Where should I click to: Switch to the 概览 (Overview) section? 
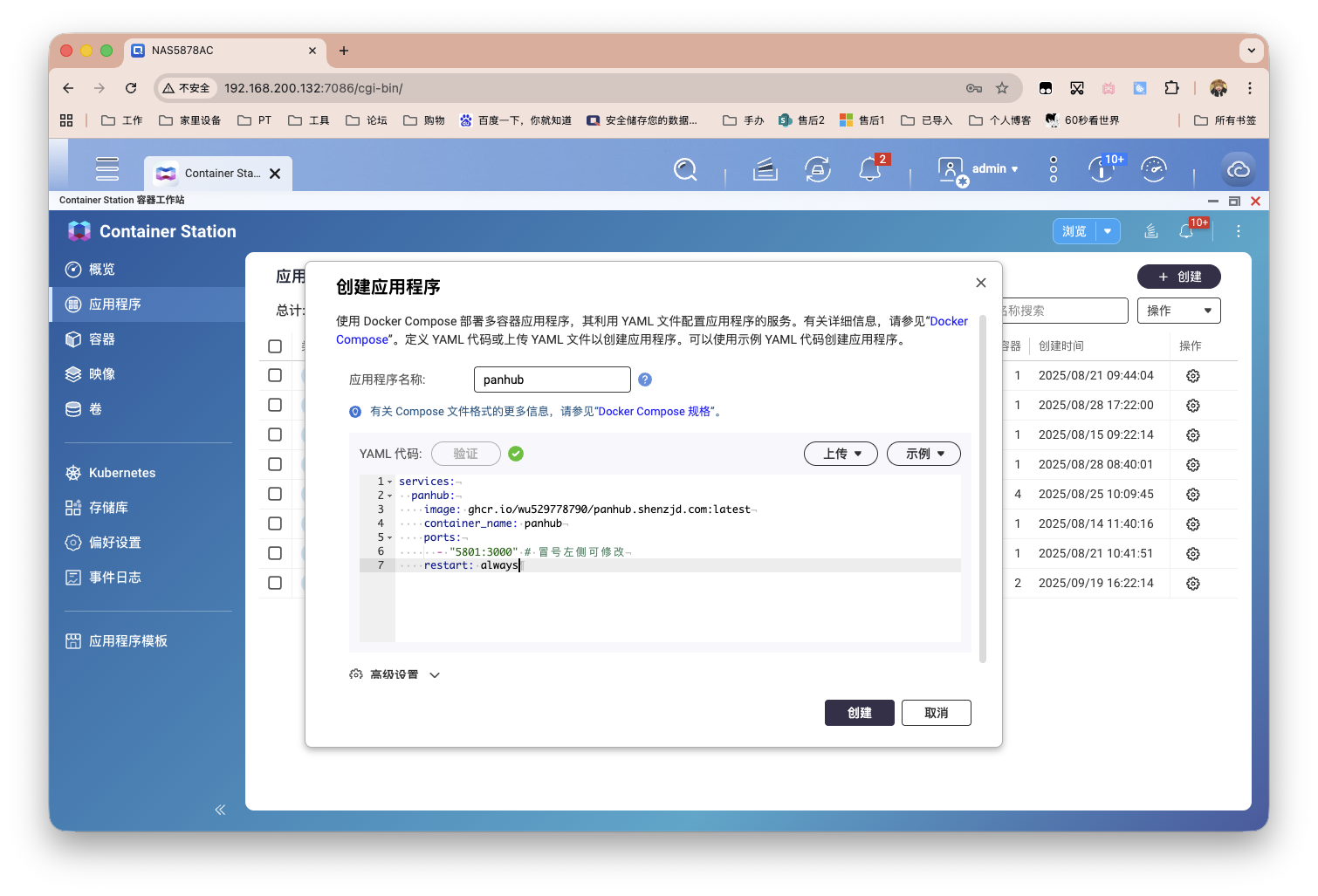(100, 269)
